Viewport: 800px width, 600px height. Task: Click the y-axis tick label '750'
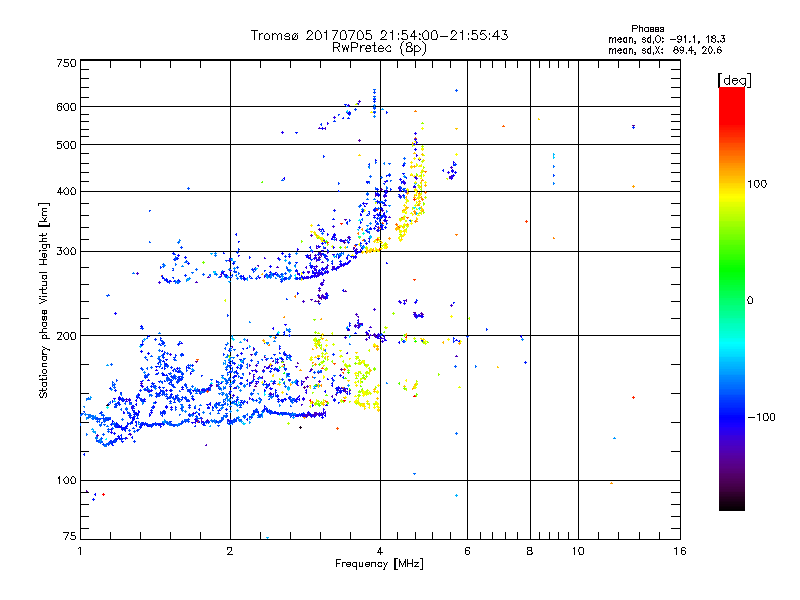point(67,63)
